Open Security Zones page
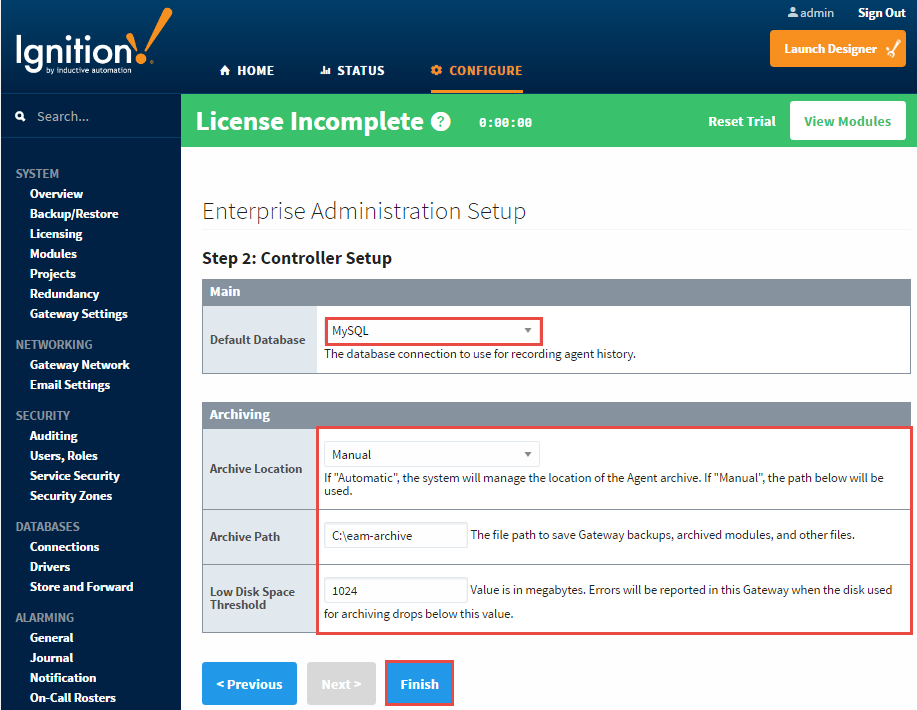 71,496
